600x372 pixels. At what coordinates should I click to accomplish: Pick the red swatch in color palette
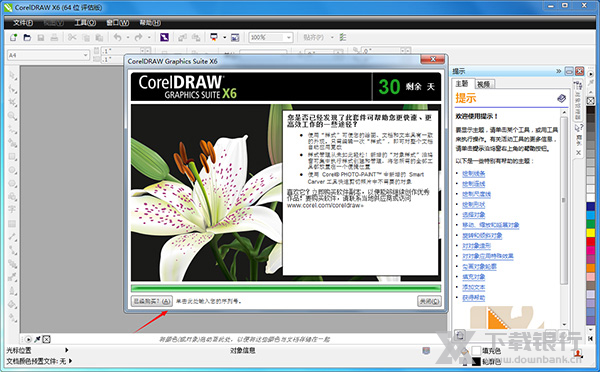point(591,241)
